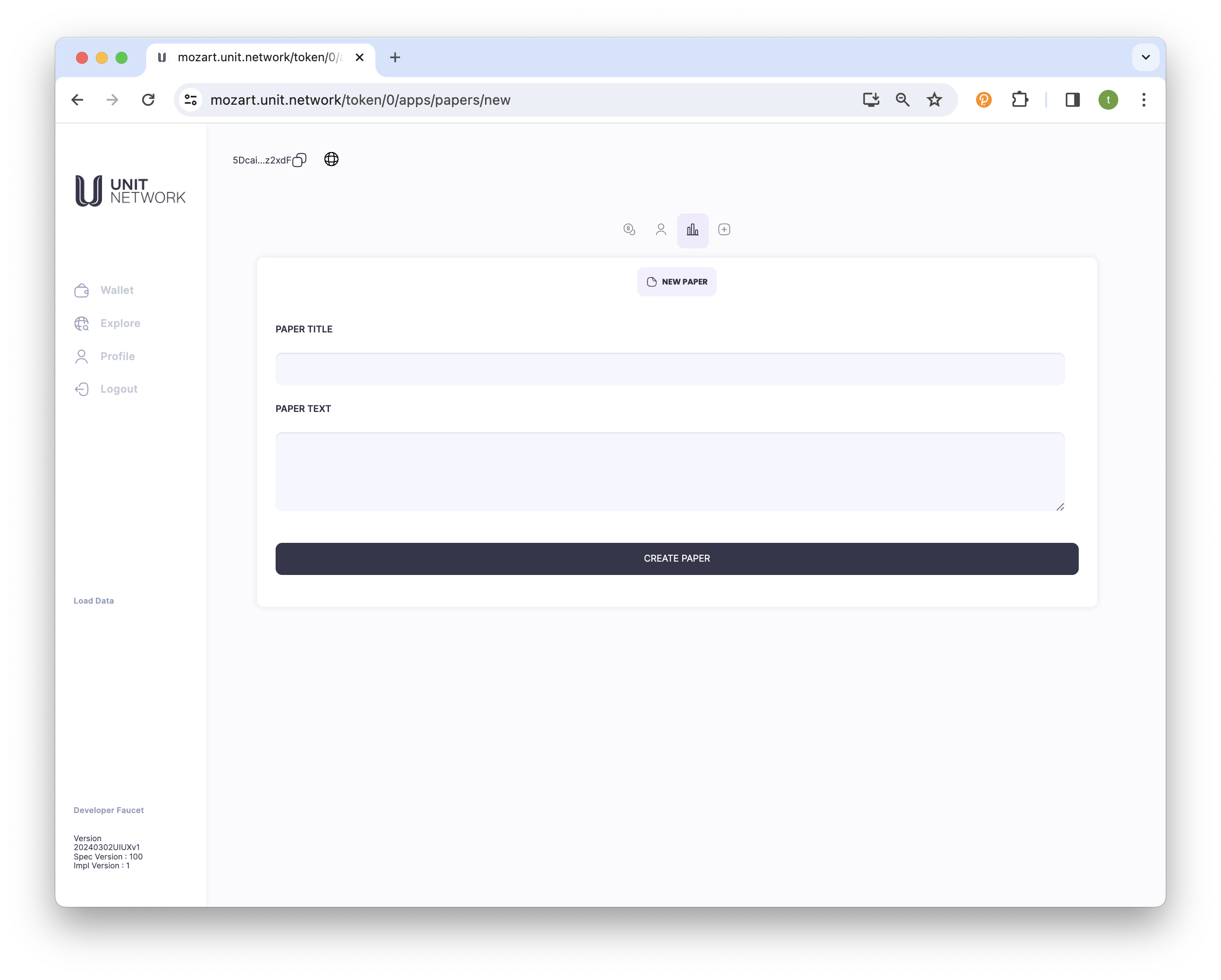Screen dimensions: 1221x980
Task: Bookmark this page with star icon
Action: pos(934,100)
